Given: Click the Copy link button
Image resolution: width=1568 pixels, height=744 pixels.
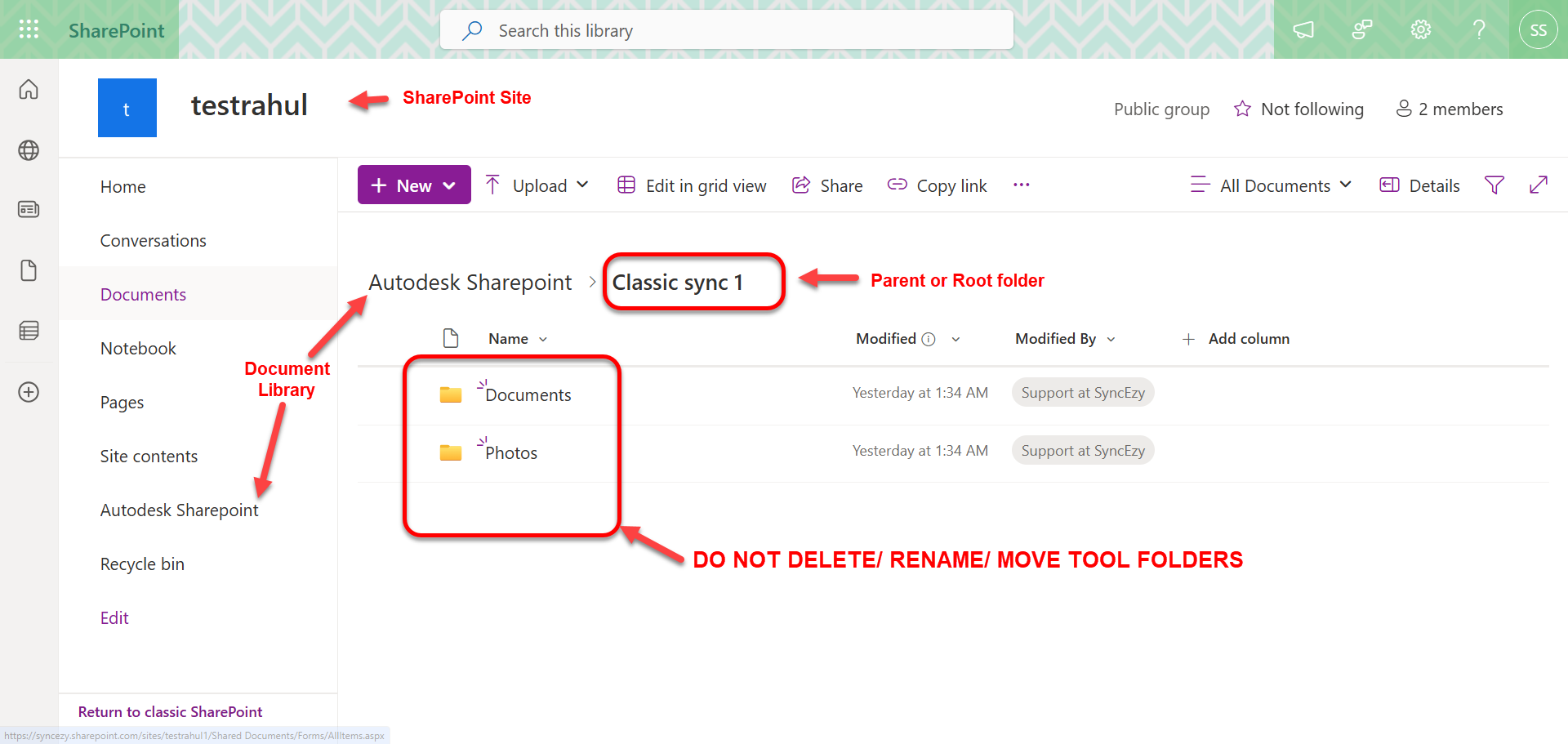Looking at the screenshot, I should [938, 185].
